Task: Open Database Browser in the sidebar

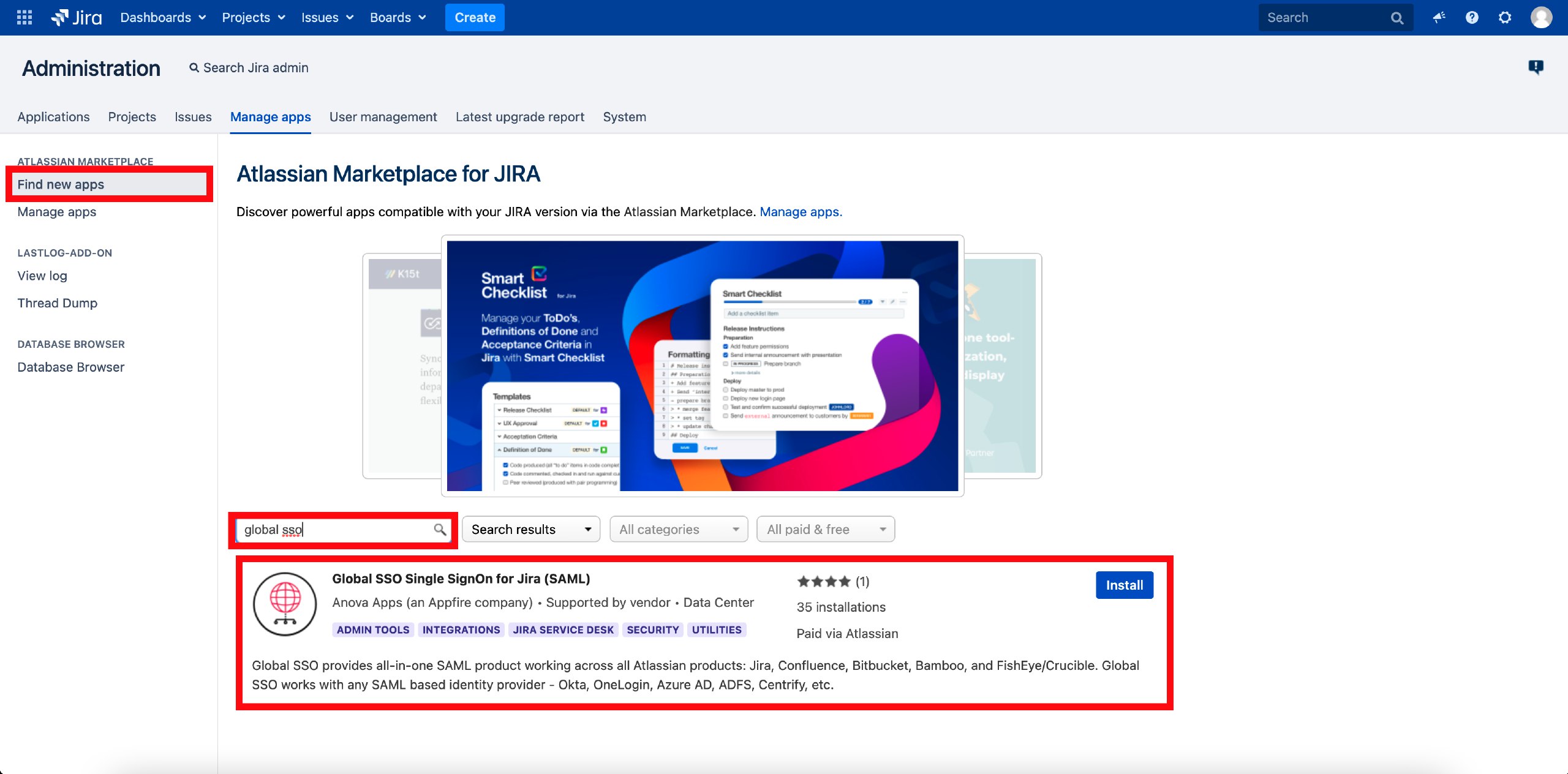Action: tap(71, 367)
